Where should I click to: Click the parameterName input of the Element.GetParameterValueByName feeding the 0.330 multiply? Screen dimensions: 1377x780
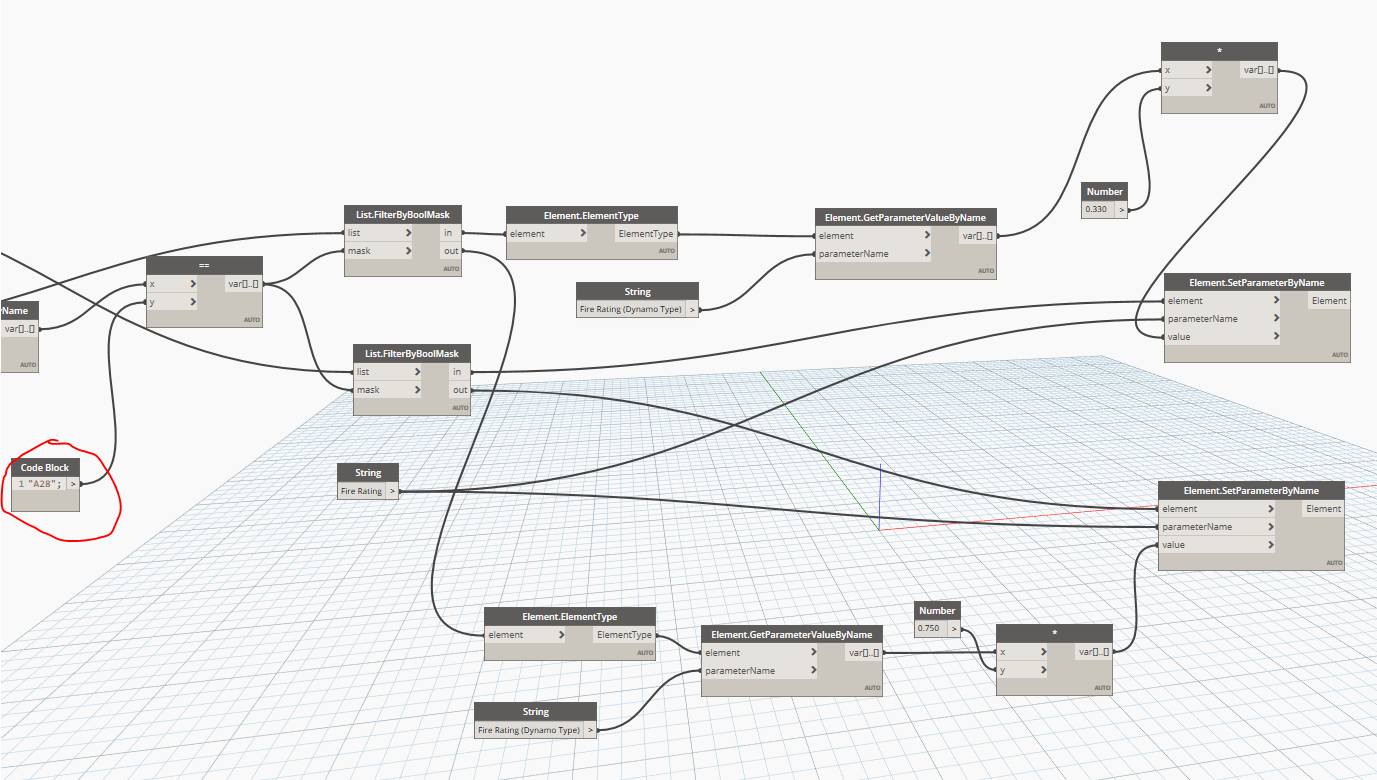pos(873,254)
